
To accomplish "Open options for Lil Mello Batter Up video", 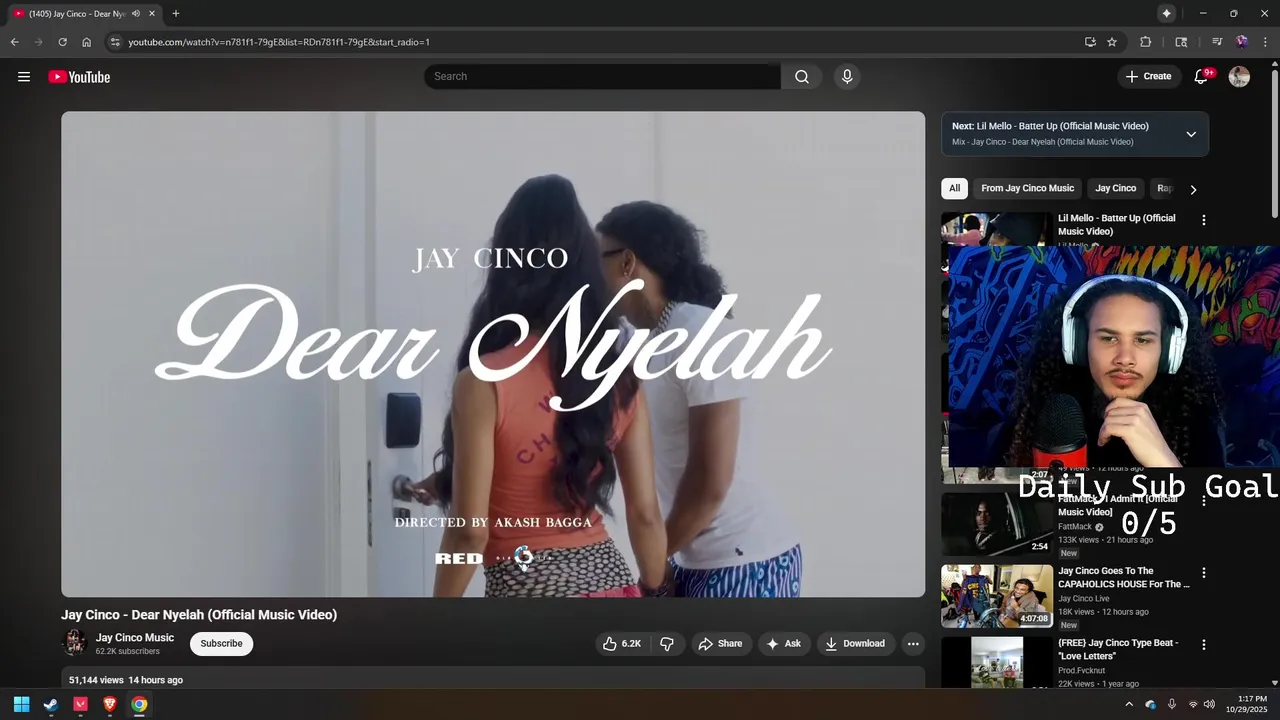I will 1204,220.
